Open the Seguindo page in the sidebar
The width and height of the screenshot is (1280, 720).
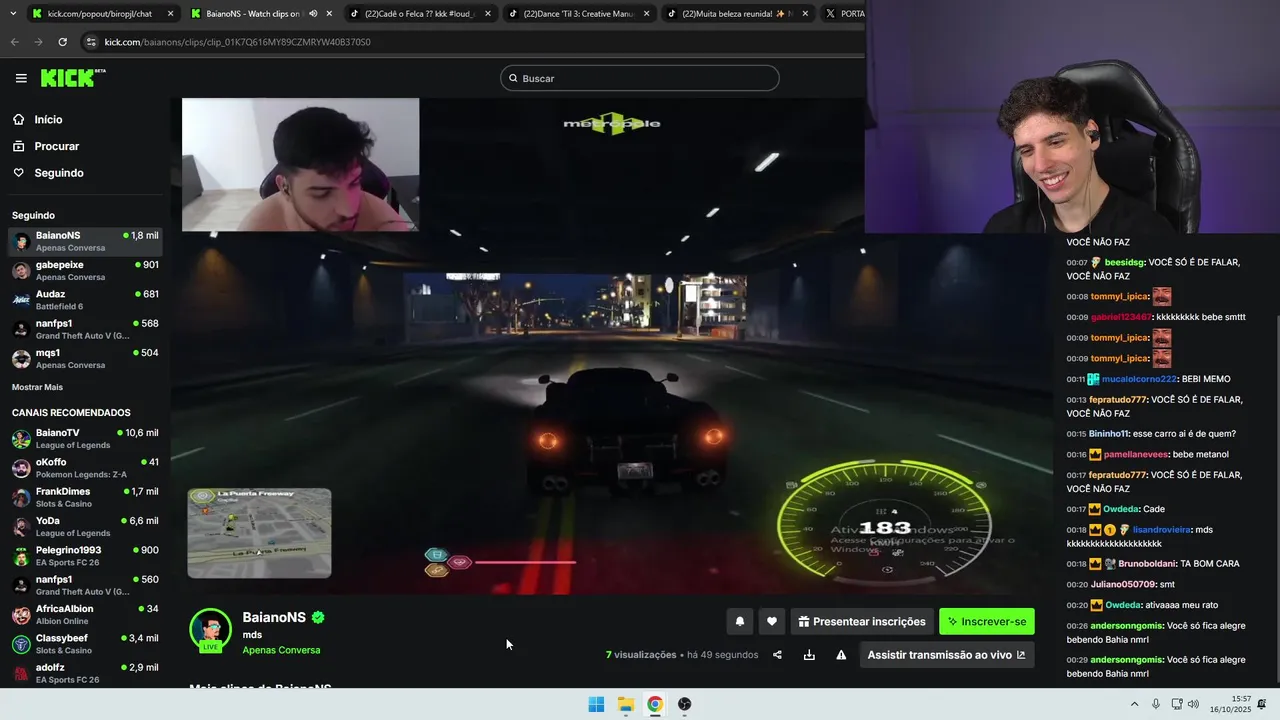click(59, 173)
